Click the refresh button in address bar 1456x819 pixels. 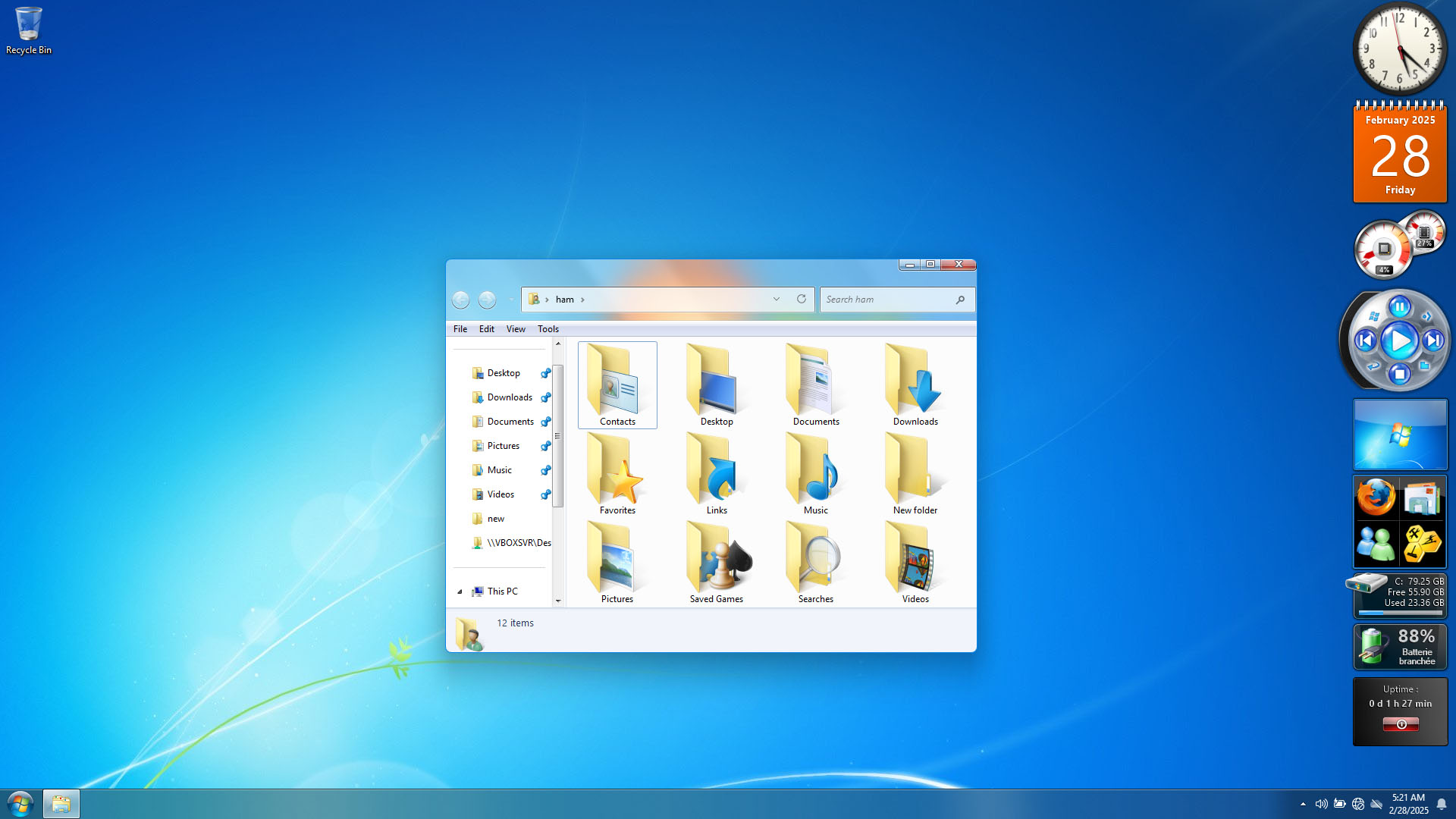pos(801,299)
